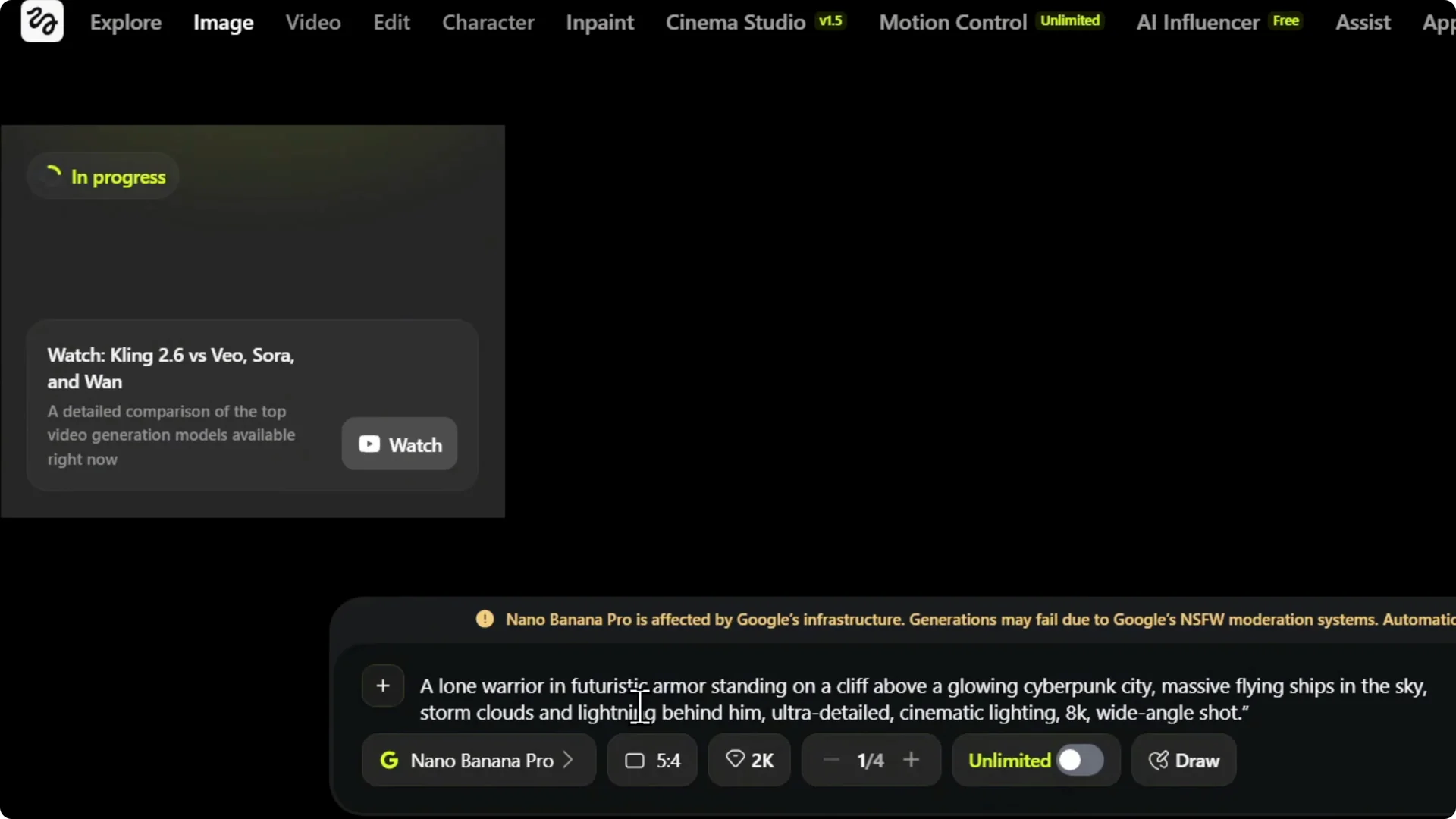Click the spinner icon on the In progress badge

pyautogui.click(x=52, y=175)
